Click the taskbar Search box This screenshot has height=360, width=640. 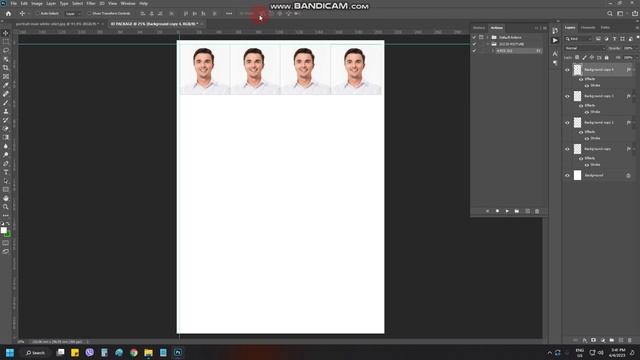point(36,352)
